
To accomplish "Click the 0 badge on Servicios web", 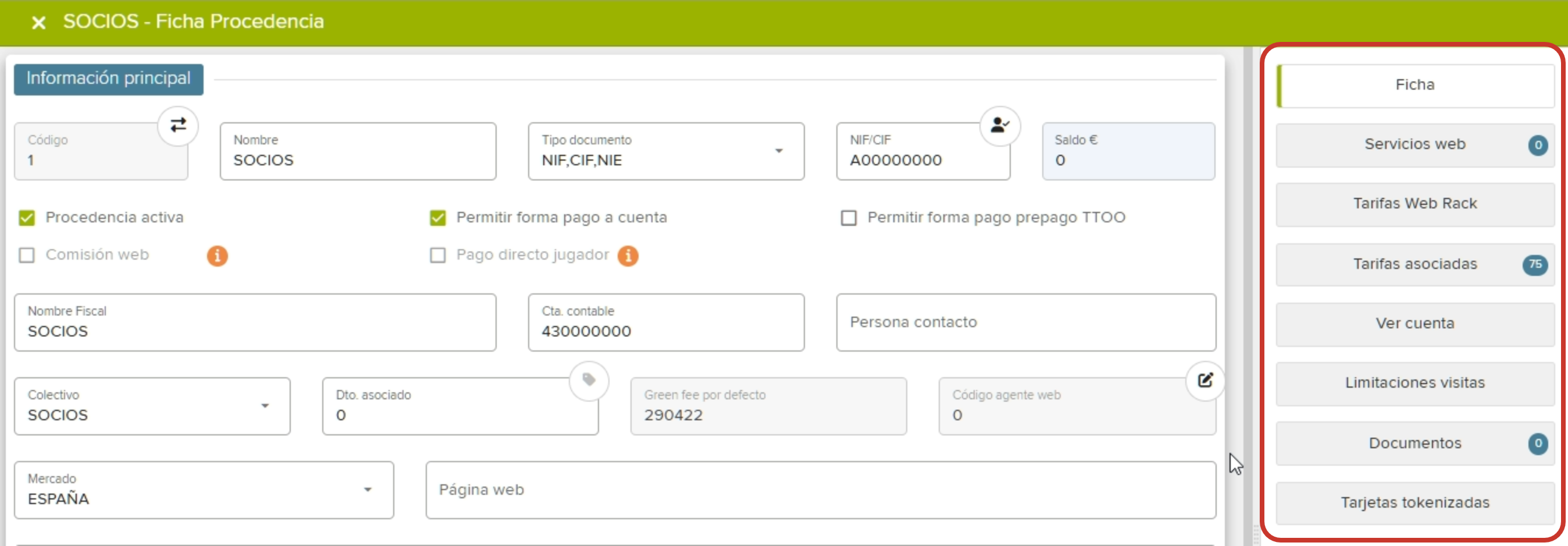I will [1538, 145].
